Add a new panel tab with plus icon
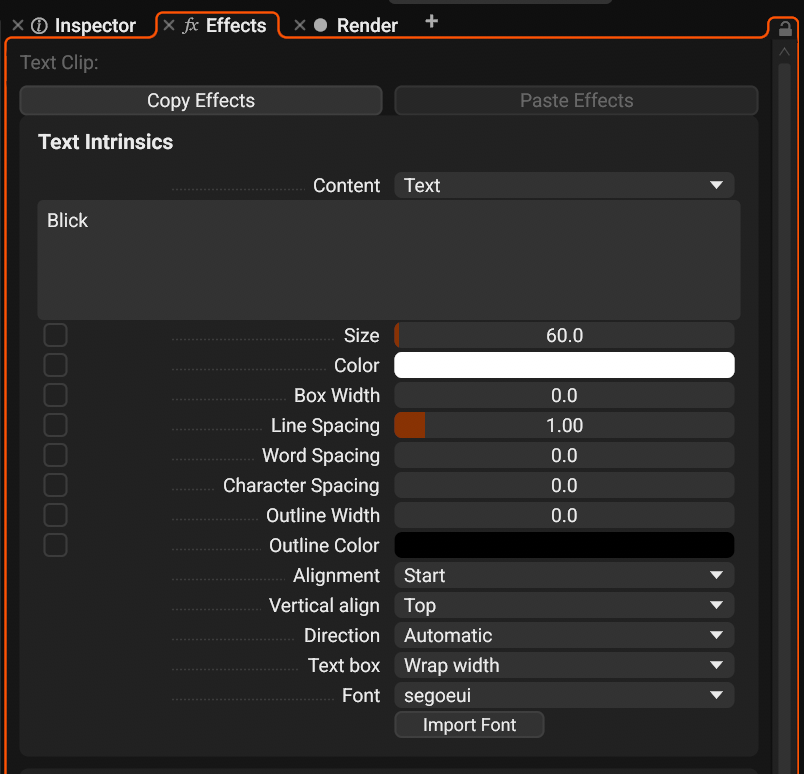804x774 pixels. [432, 22]
